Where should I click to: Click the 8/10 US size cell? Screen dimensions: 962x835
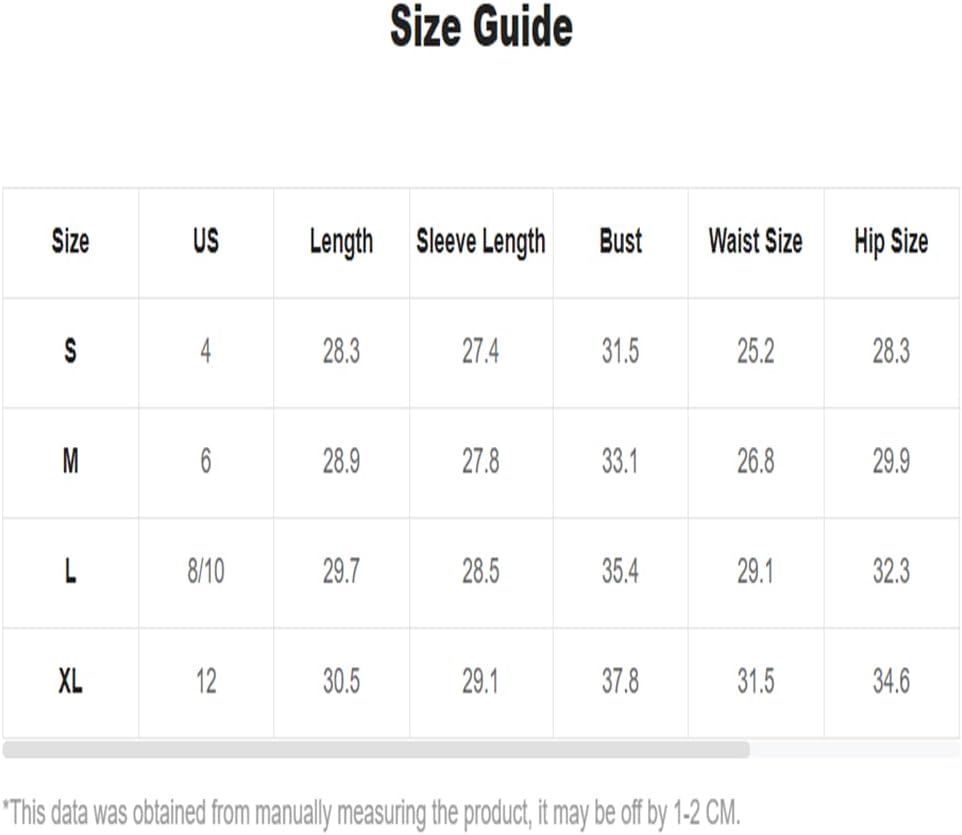click(x=206, y=571)
